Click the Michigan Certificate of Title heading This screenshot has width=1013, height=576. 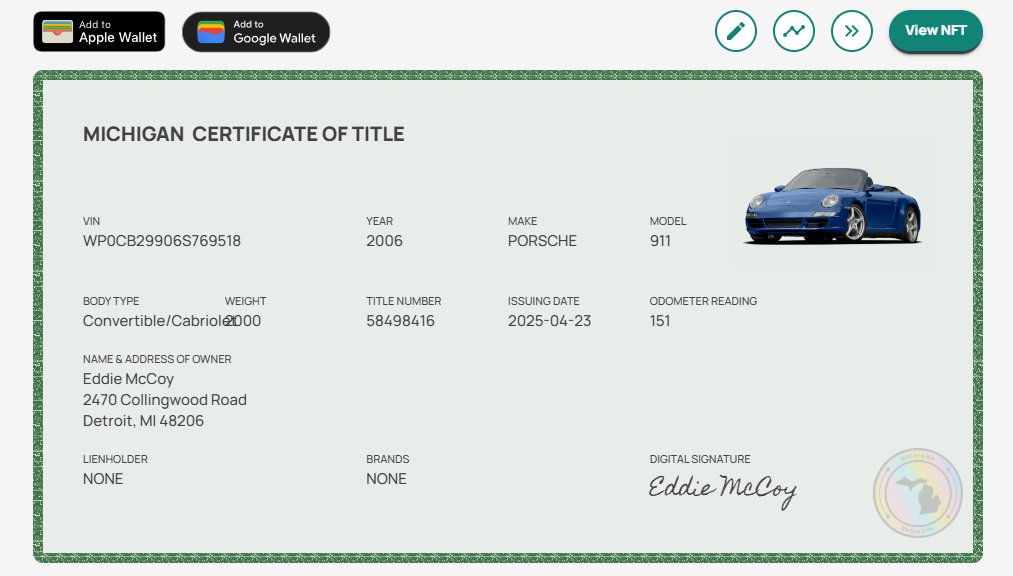pyautogui.click(x=244, y=134)
